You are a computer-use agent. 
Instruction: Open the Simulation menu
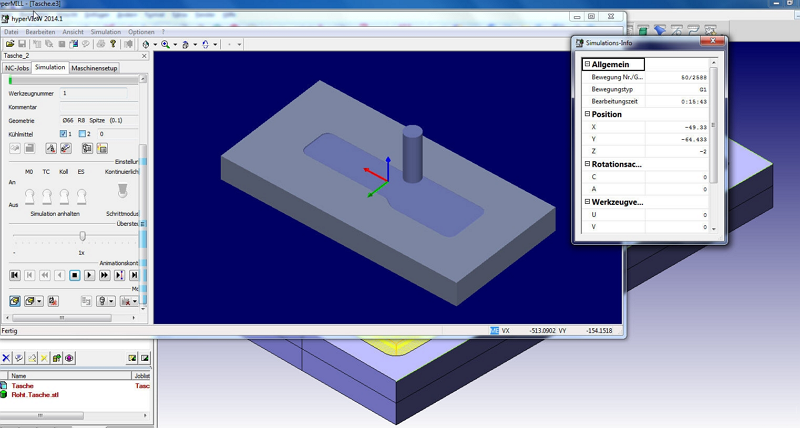point(106,33)
